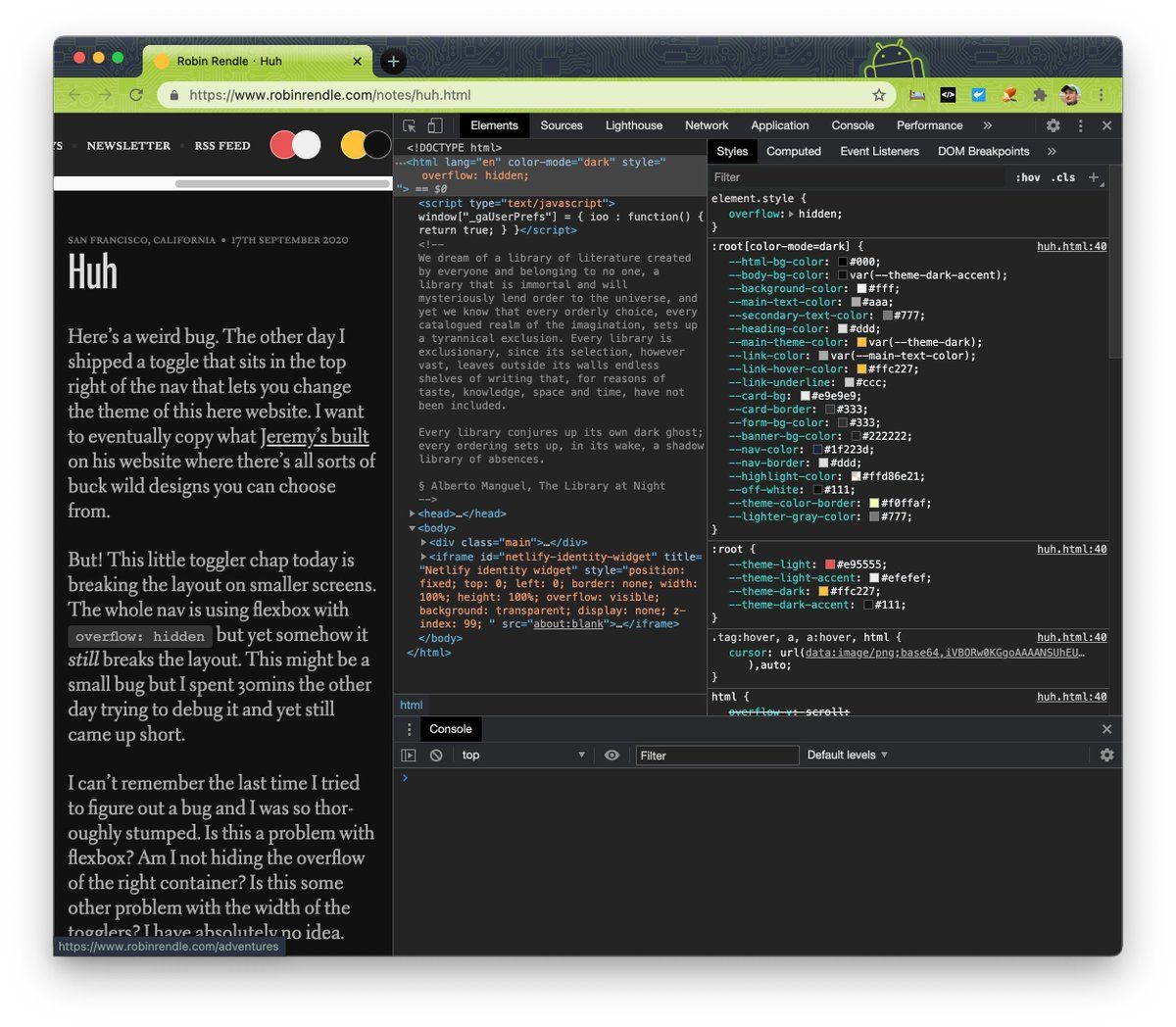Toggle the red and white theme switch
The width and height of the screenshot is (1176, 1027).
point(295,145)
